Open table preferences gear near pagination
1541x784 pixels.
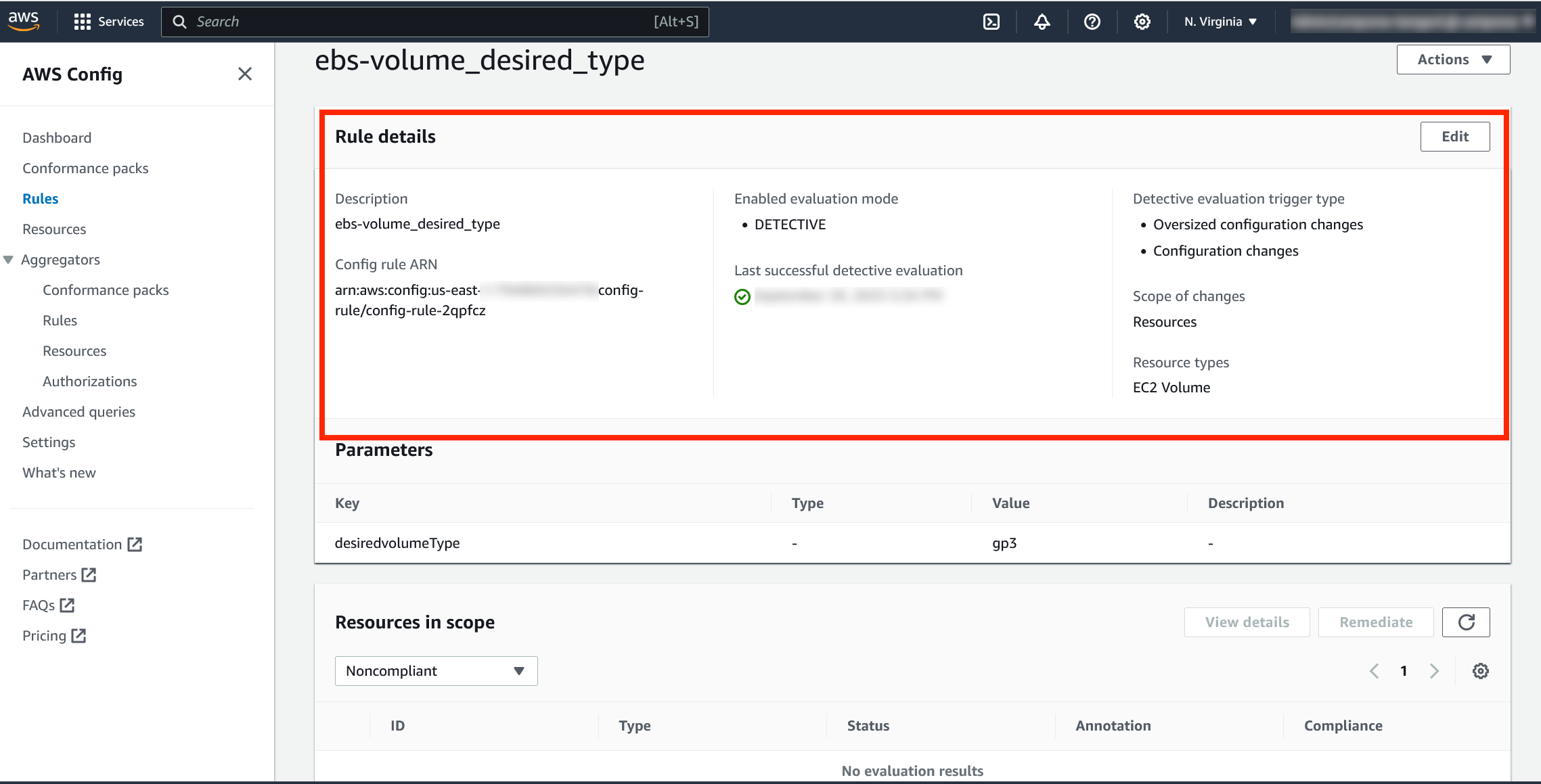pos(1480,670)
